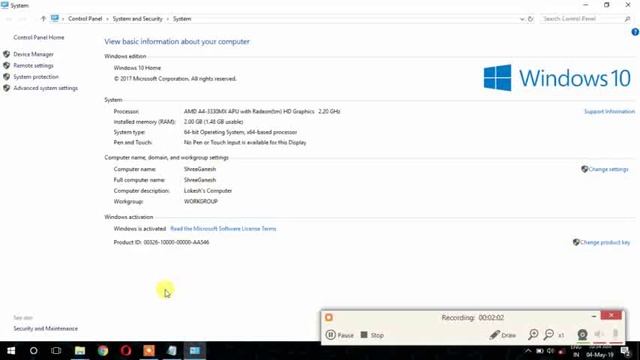640x360 pixels.
Task: Close the recording toolbar with red X
Action: tap(611, 316)
